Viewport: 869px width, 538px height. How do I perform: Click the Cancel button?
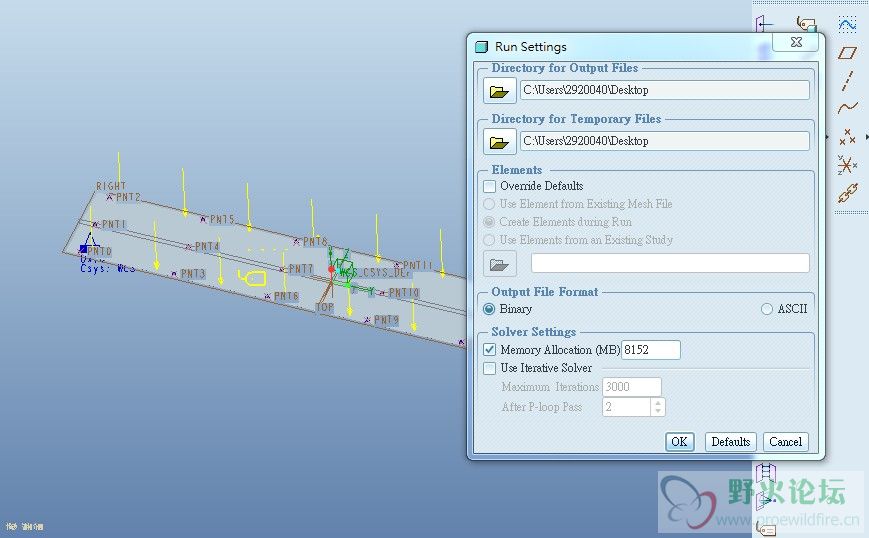pos(785,442)
